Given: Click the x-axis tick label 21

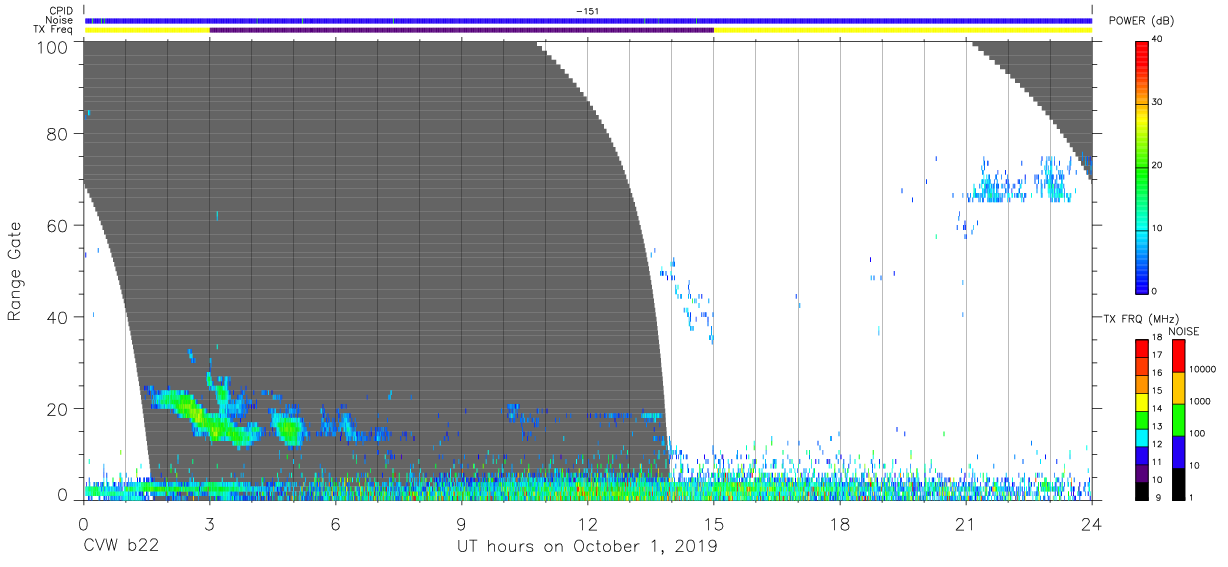Looking at the screenshot, I should pos(966,523).
